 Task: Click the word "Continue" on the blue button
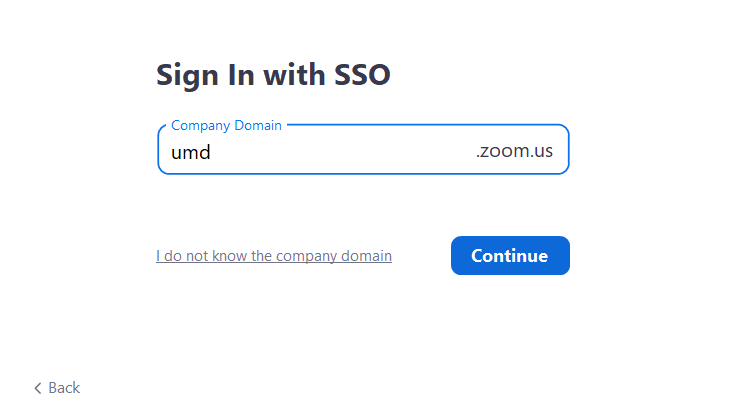pyautogui.click(x=510, y=256)
